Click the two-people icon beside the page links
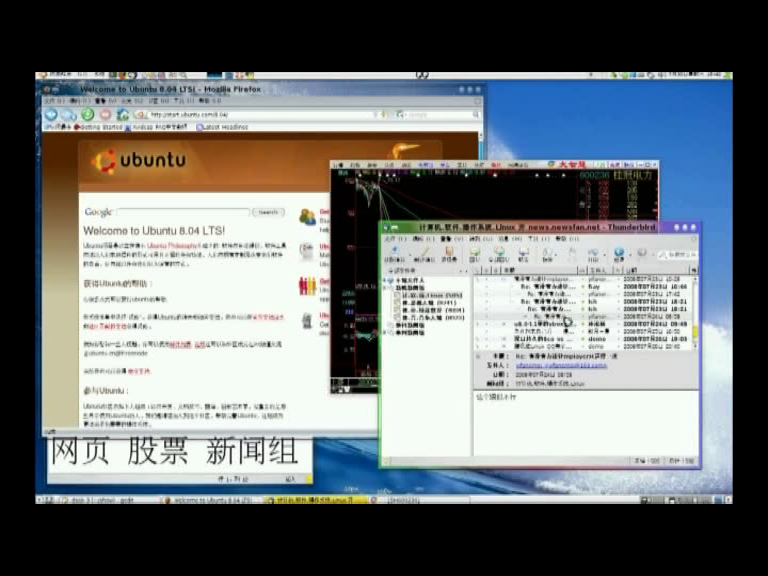The height and width of the screenshot is (576, 768). click(x=308, y=216)
